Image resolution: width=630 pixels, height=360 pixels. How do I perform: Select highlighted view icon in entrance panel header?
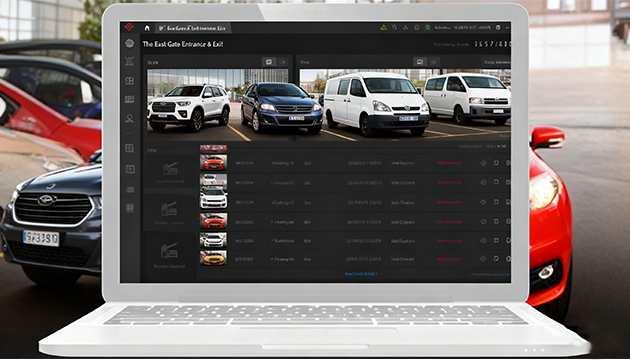pyautogui.click(x=269, y=62)
